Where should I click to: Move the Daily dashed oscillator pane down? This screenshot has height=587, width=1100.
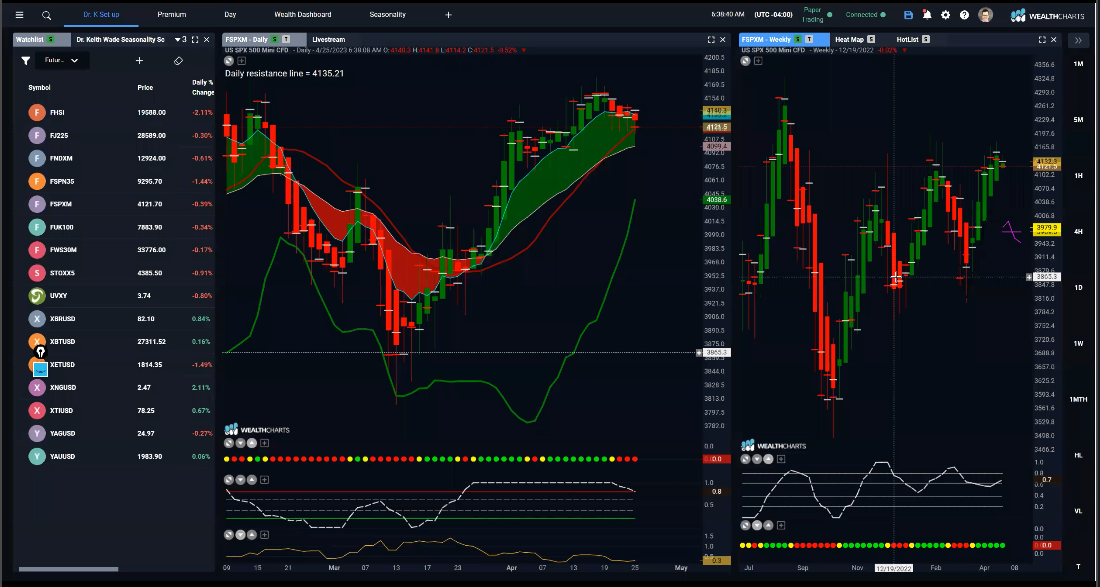[x=241, y=480]
